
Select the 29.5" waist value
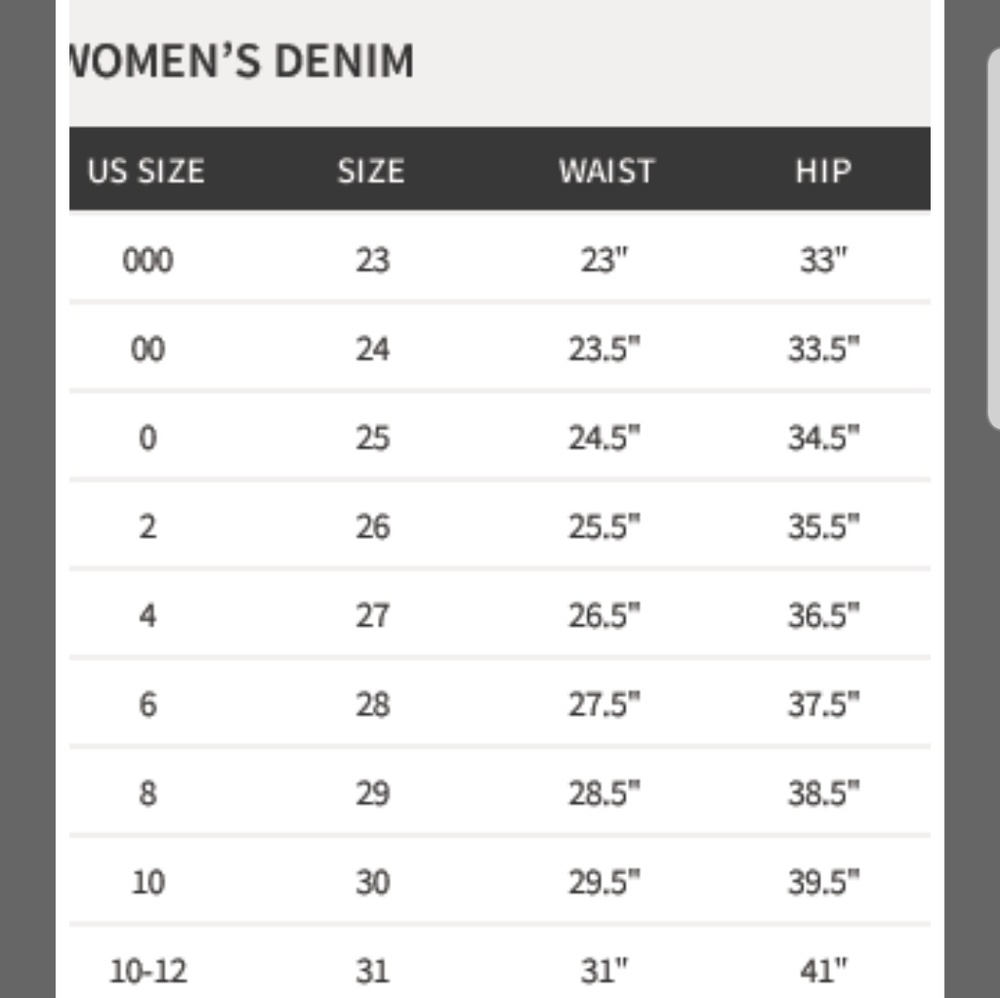(604, 883)
